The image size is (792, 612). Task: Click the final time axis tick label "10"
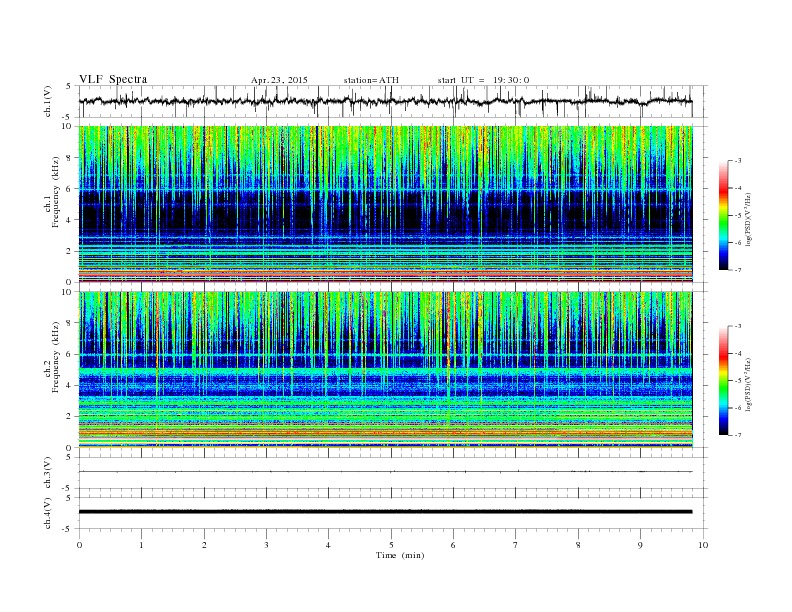(x=703, y=545)
